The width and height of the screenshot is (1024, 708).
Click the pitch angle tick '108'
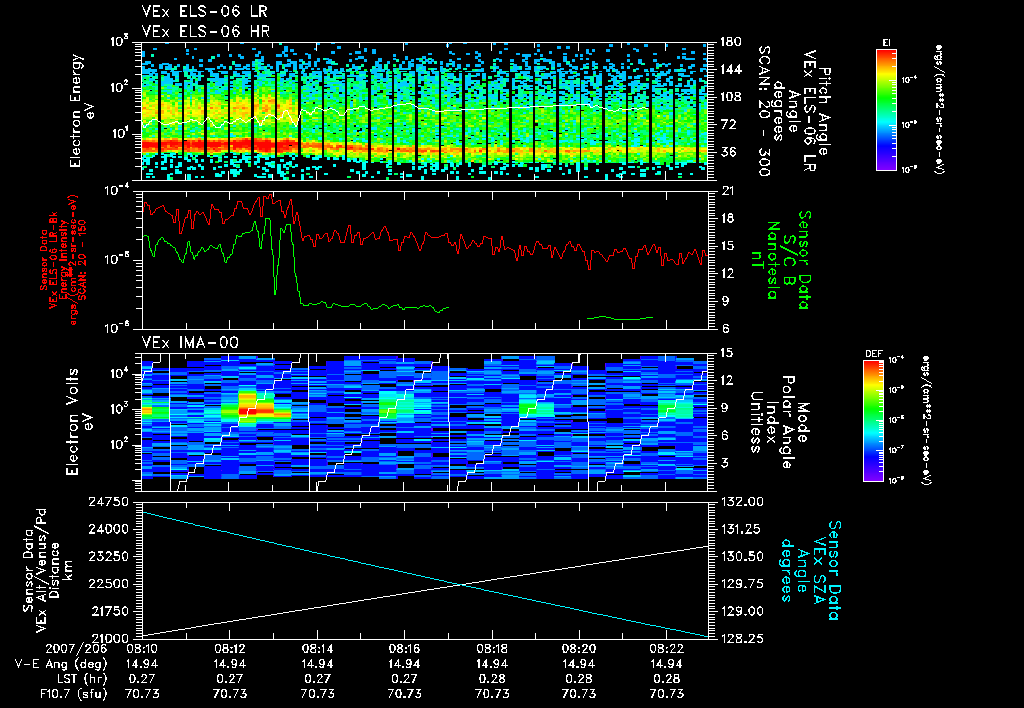point(731,97)
